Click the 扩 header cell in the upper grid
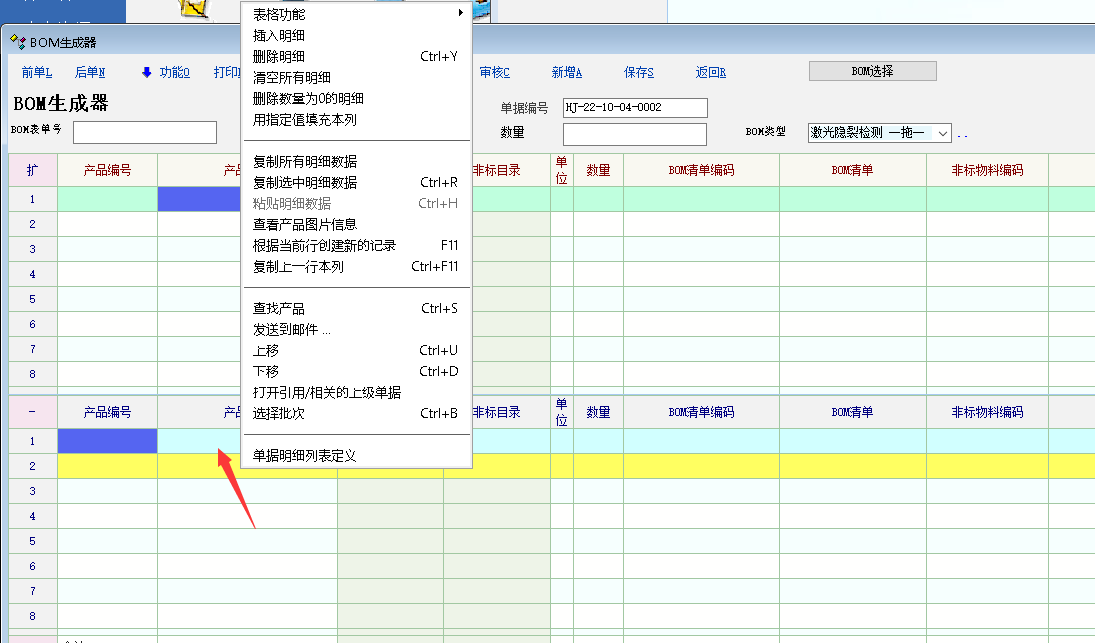Viewport: 1095px width, 643px height. [x=32, y=170]
